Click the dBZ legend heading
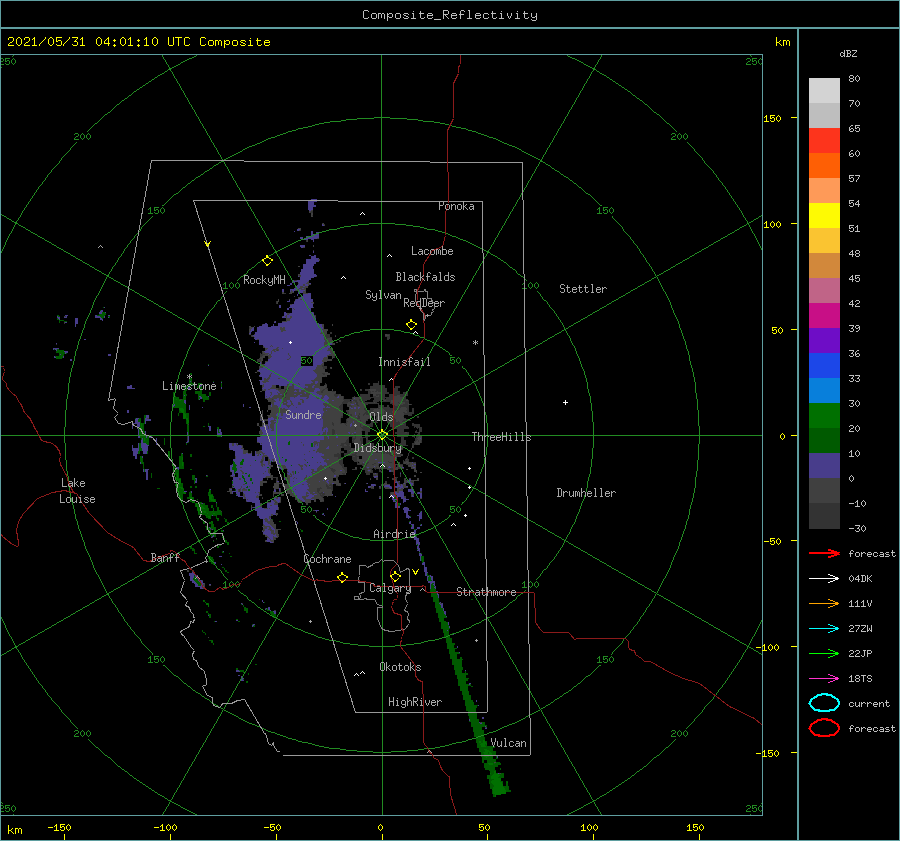 (848, 53)
